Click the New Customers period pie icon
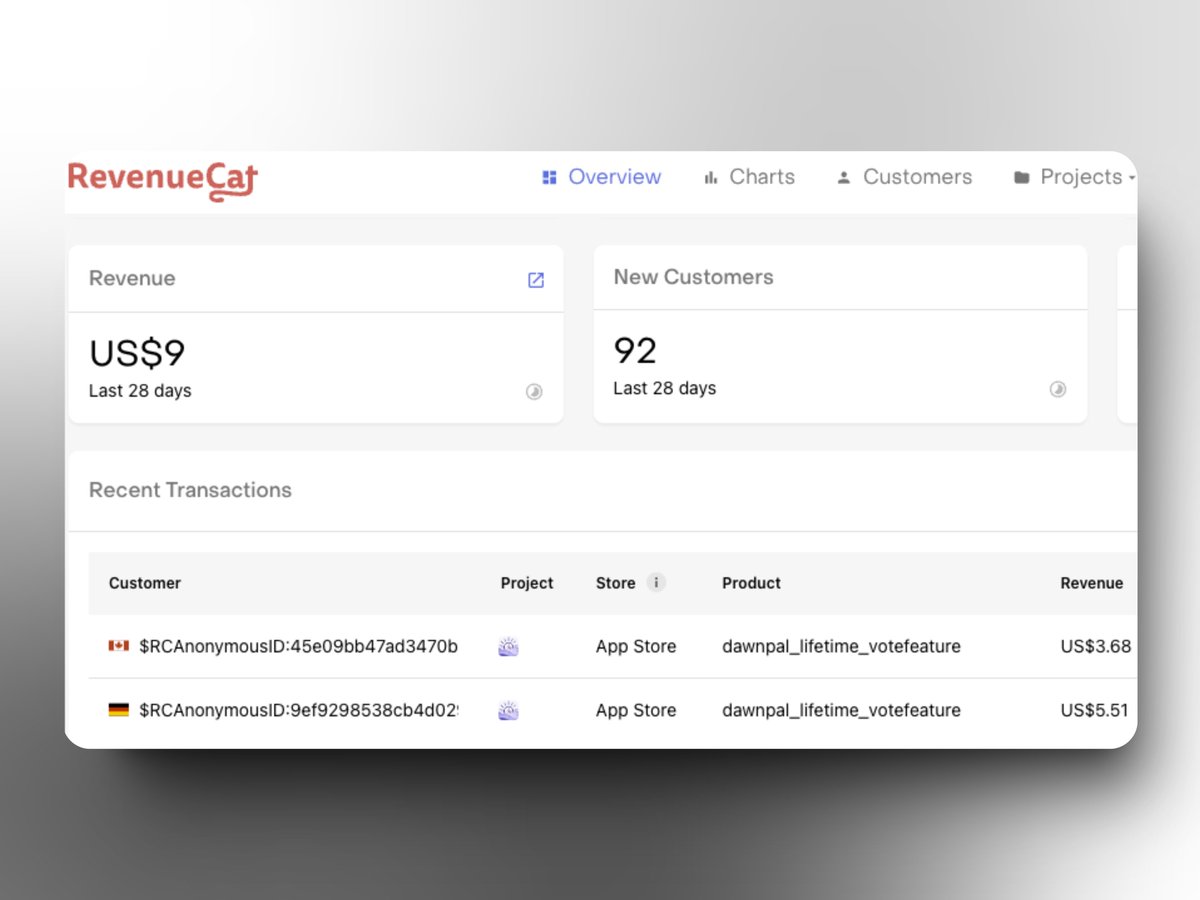 point(1058,389)
